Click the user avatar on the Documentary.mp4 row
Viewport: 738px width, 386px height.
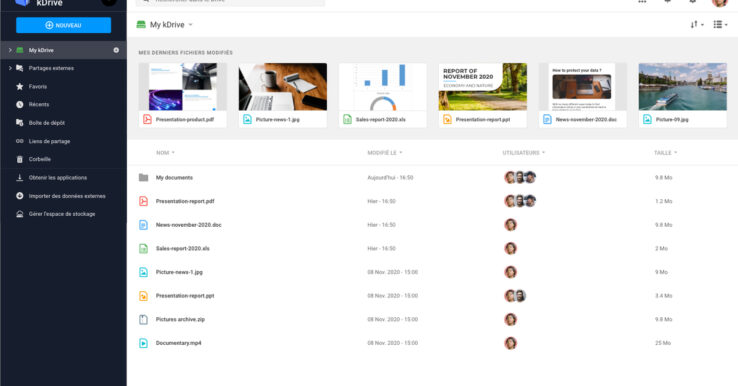click(511, 343)
